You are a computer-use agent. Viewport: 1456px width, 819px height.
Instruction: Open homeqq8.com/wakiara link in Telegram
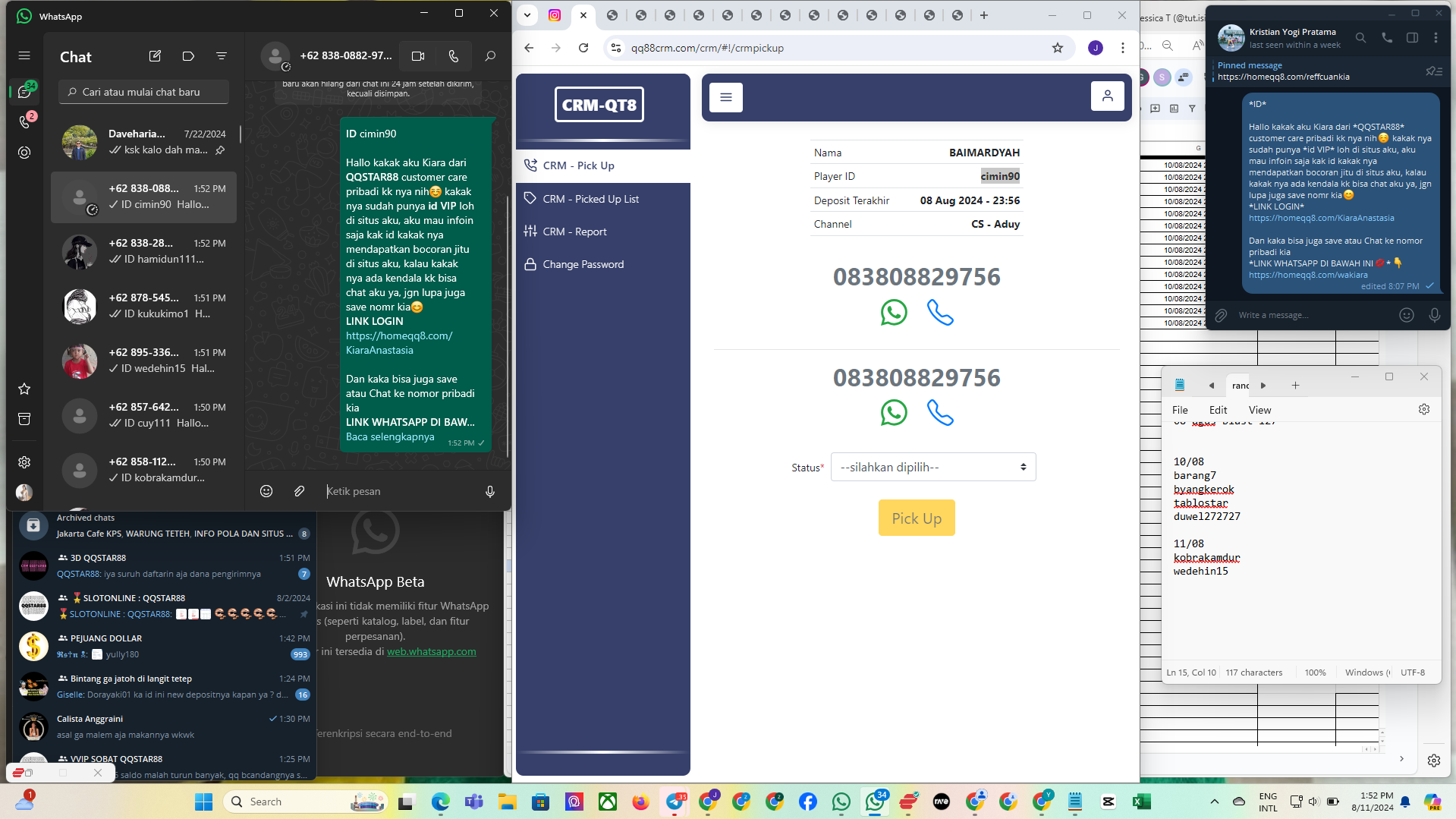1308,275
